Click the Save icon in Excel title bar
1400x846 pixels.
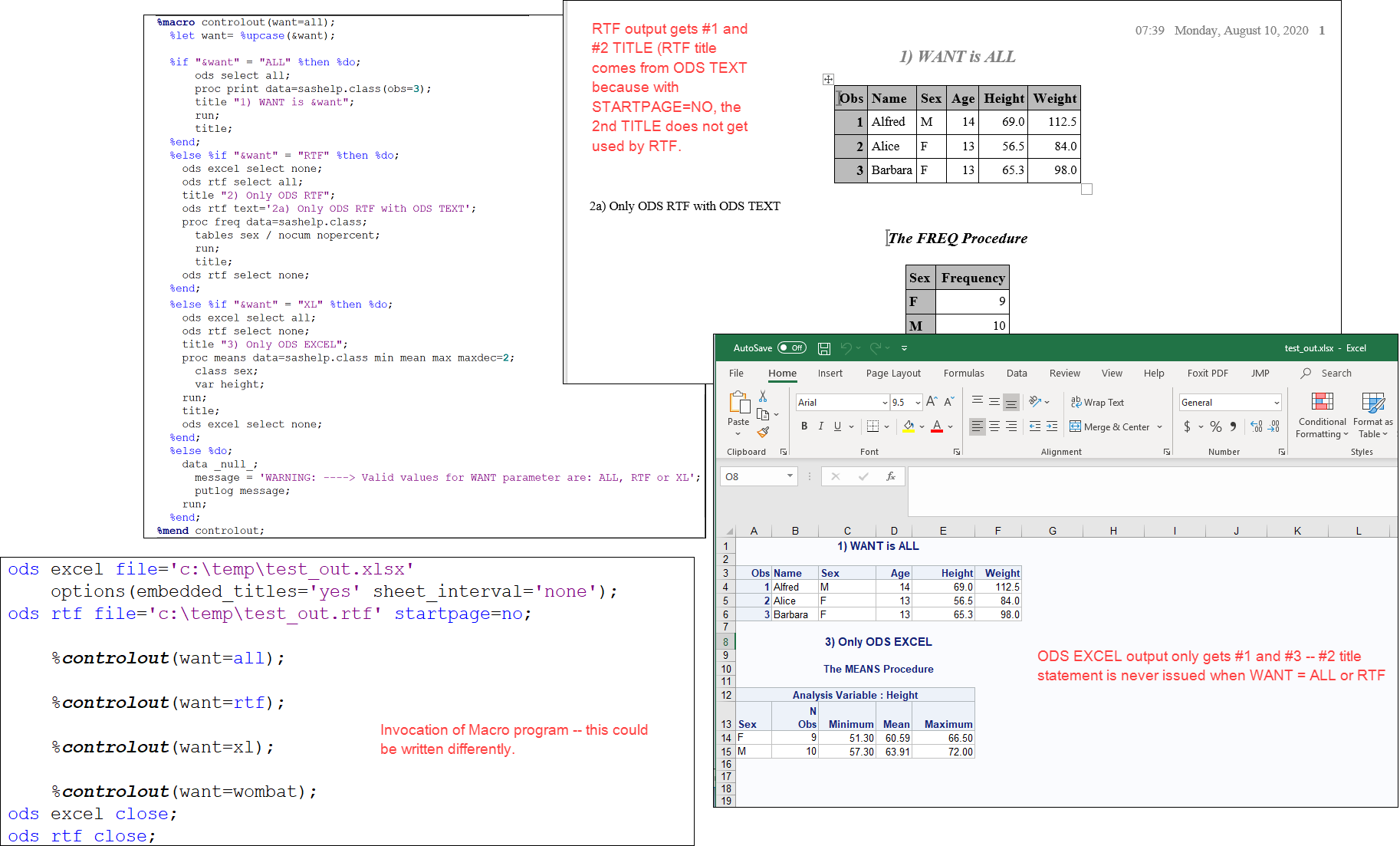click(x=824, y=348)
